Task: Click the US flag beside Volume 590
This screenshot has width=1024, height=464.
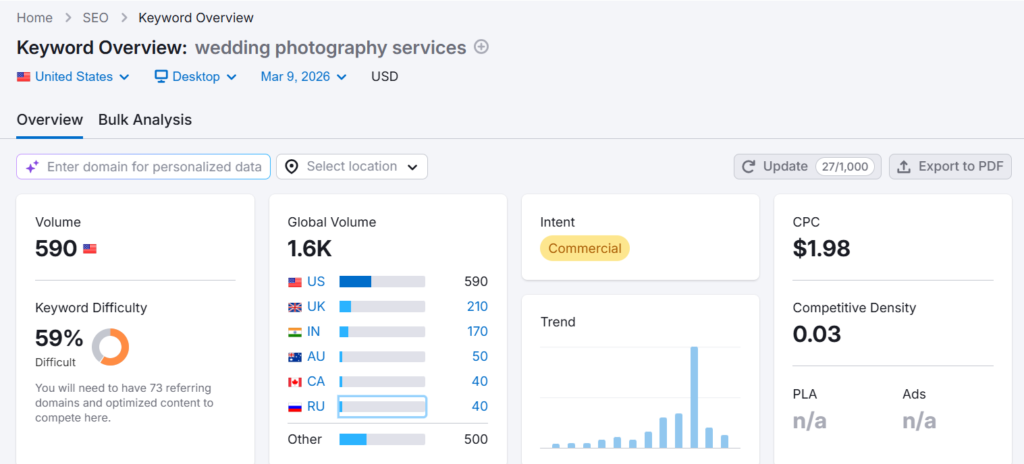Action: pos(90,249)
